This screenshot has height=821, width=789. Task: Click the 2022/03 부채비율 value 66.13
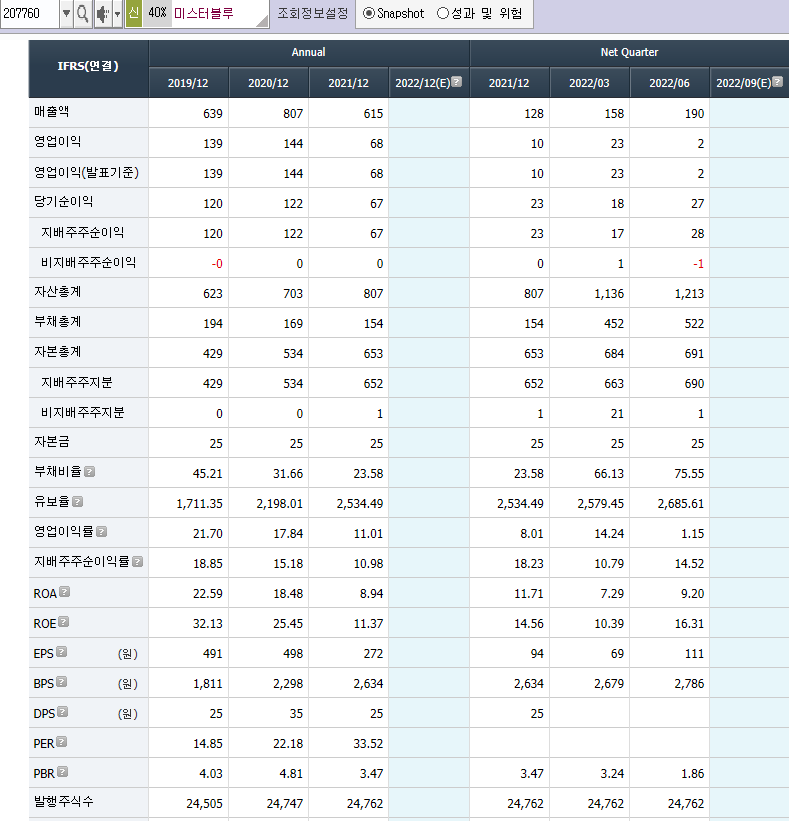(x=609, y=474)
